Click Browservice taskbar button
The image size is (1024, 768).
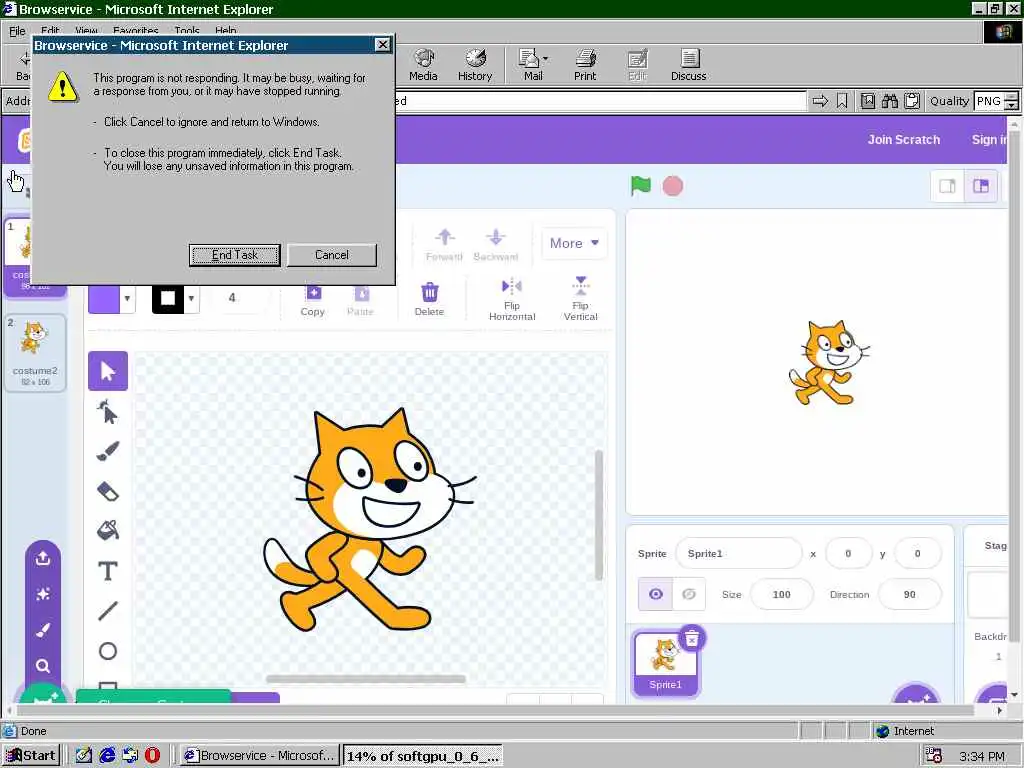point(260,756)
